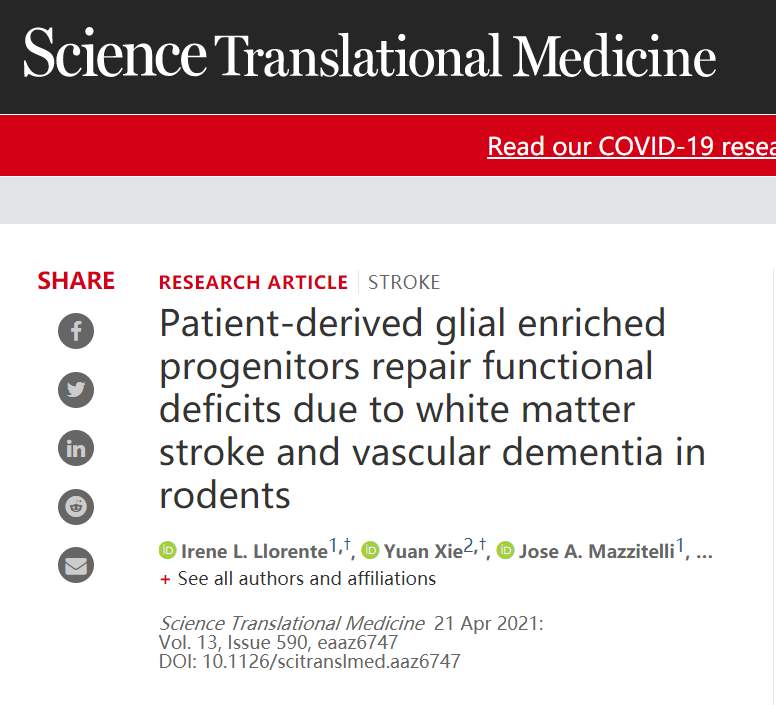Viewport: 776px width, 705px height.
Task: Click the DOI text line
Action: tap(309, 661)
